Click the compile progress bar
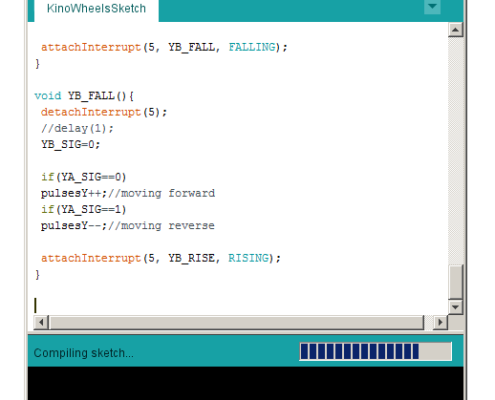The height and width of the screenshot is (400, 495). (x=376, y=351)
